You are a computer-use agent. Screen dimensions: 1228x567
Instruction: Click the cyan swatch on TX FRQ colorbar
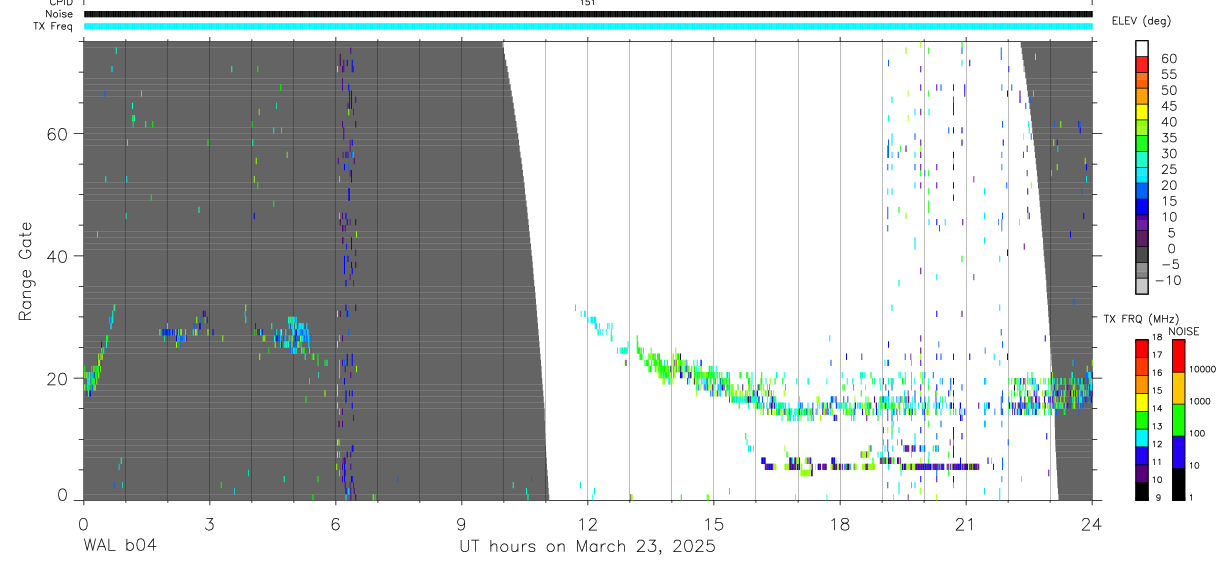(x=1142, y=440)
